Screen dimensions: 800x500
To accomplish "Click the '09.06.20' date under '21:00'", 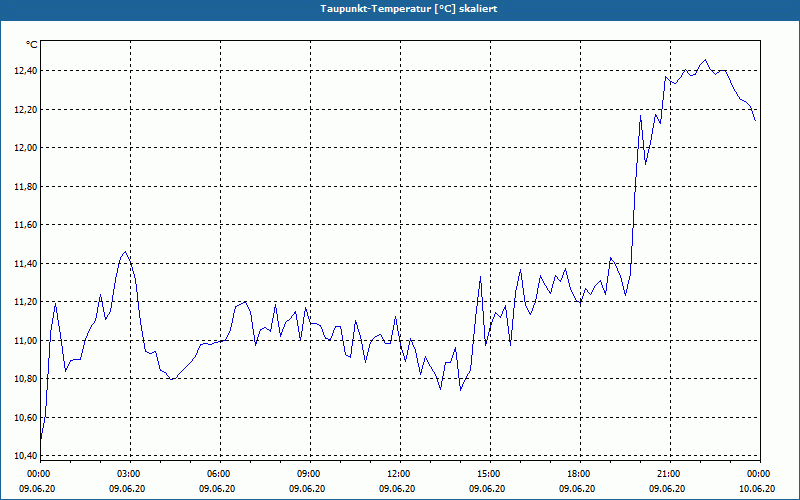I will (x=667, y=489).
